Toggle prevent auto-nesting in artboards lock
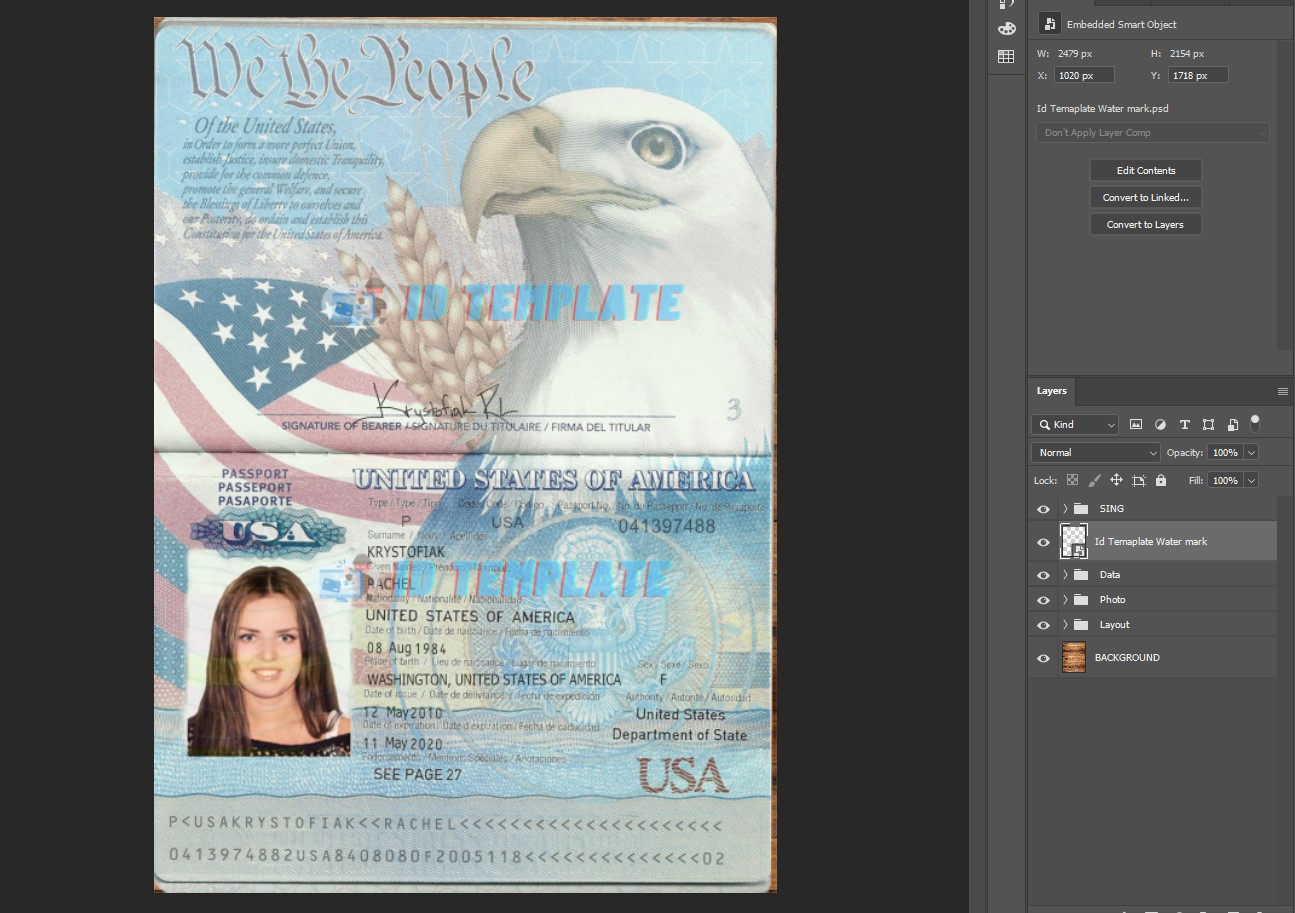This screenshot has width=1295, height=913. coord(1138,481)
